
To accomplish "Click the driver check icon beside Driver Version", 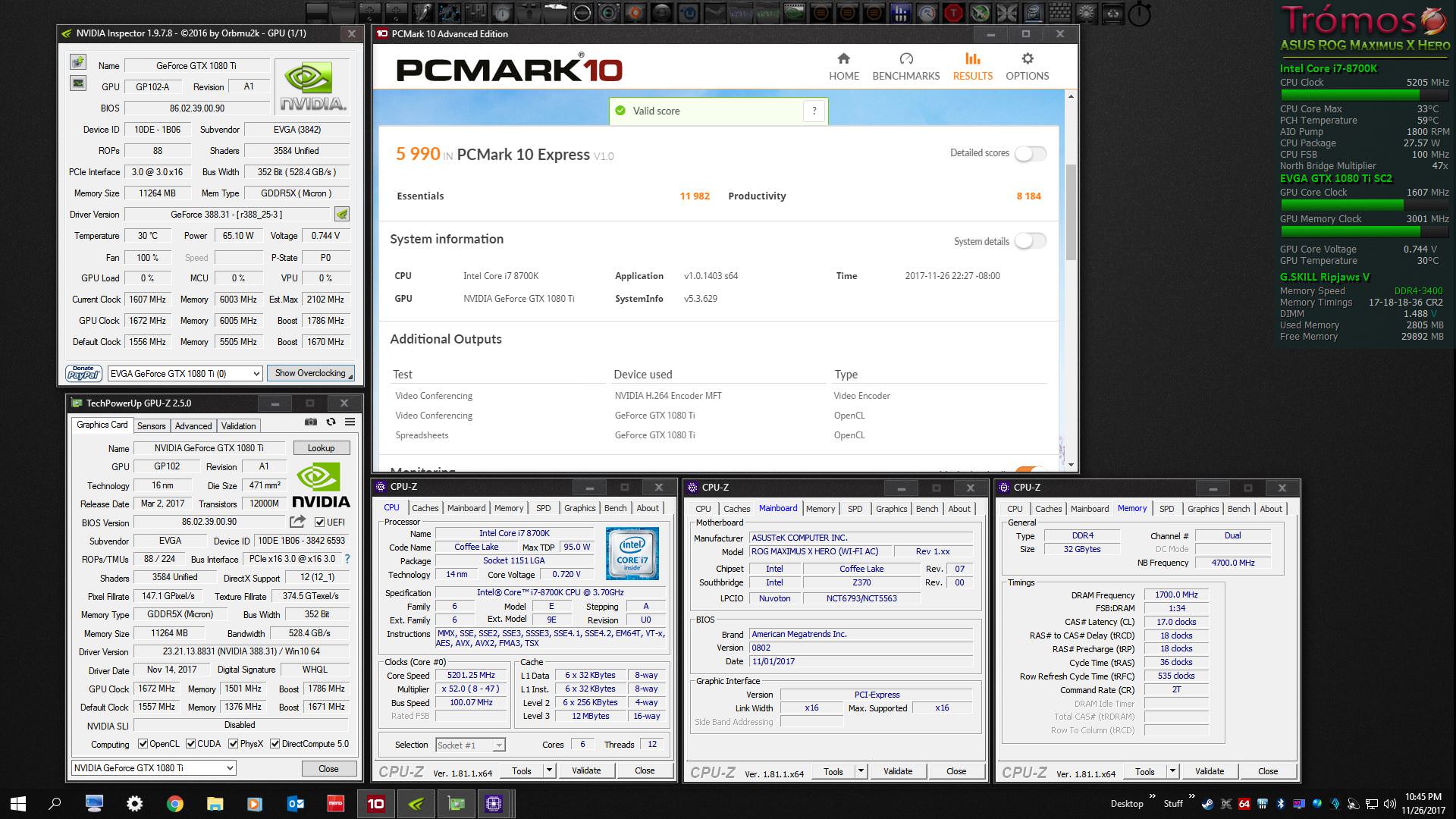I will point(342,215).
